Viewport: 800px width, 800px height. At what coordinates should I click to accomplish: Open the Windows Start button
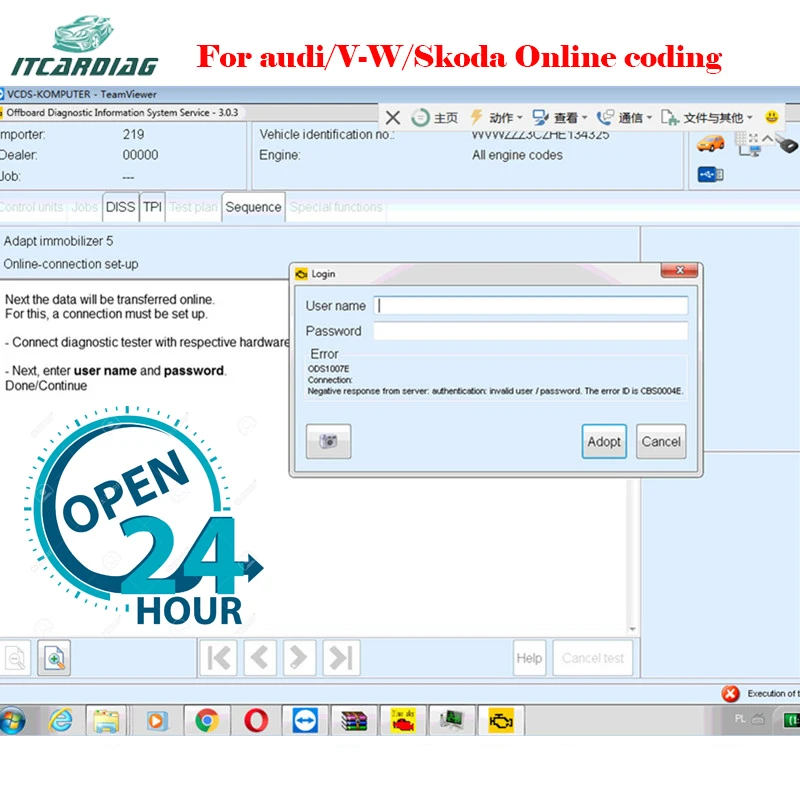point(12,721)
